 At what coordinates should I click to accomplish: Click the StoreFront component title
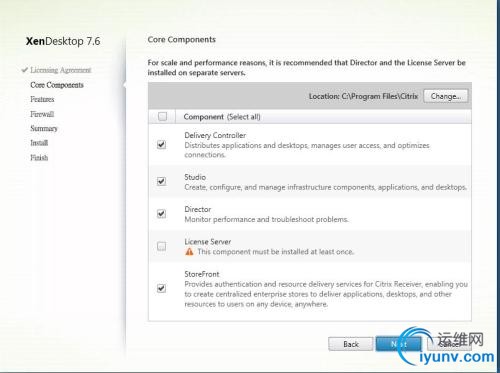point(202,274)
